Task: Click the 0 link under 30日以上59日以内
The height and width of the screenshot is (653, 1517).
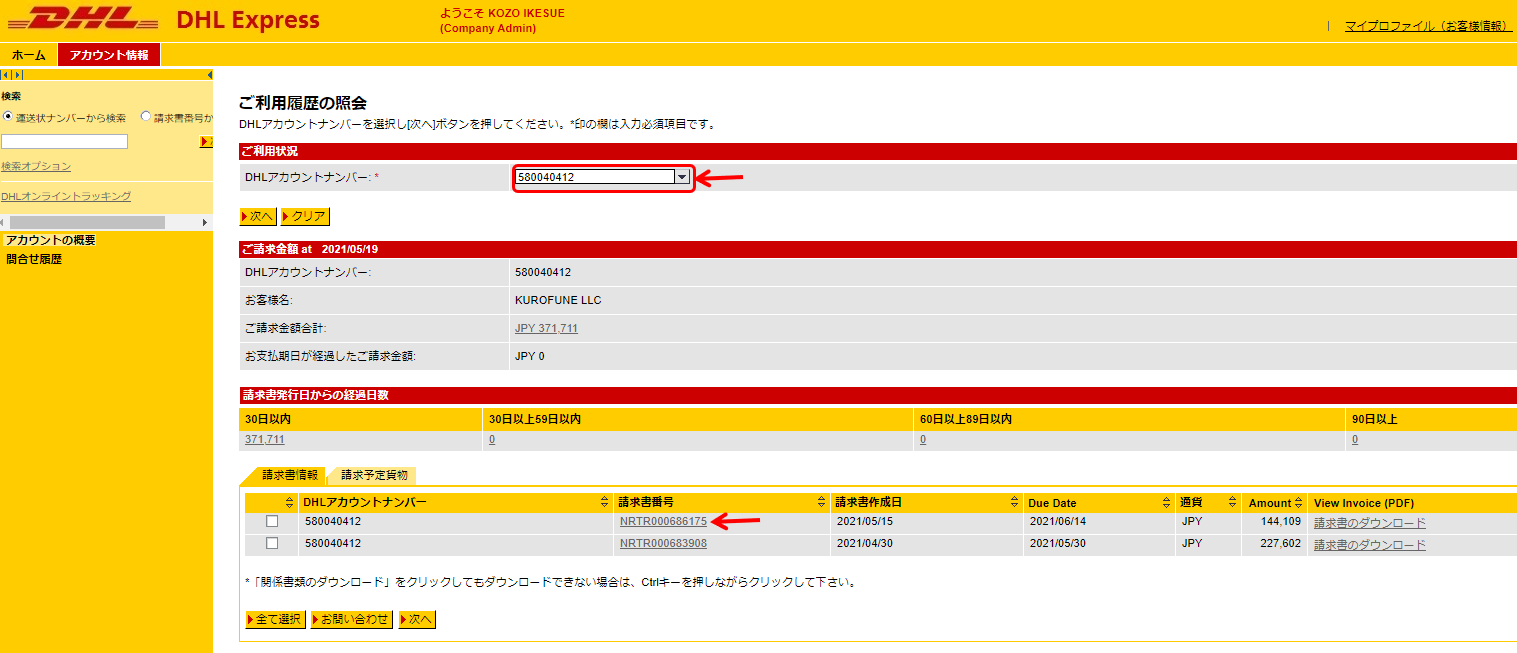Action: click(x=492, y=439)
